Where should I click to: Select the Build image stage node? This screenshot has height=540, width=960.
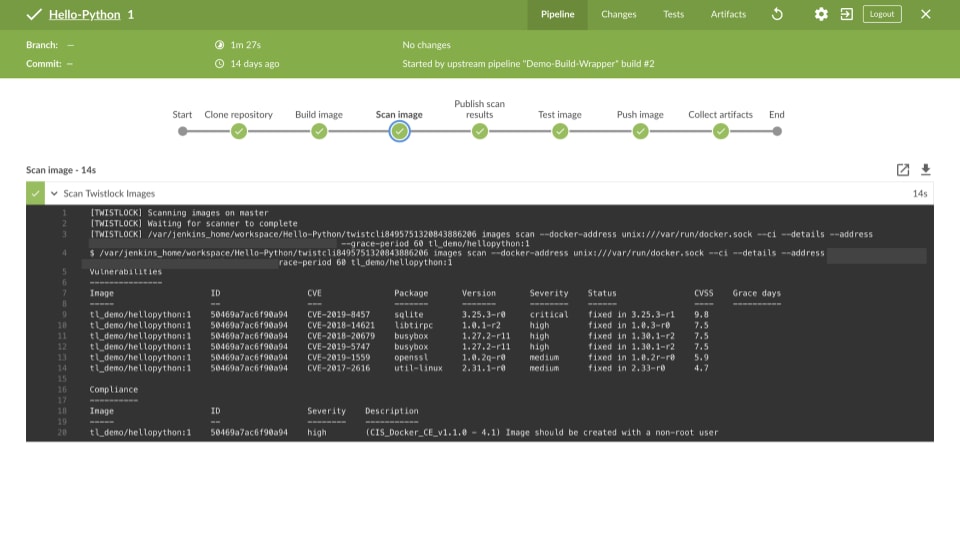click(x=319, y=131)
